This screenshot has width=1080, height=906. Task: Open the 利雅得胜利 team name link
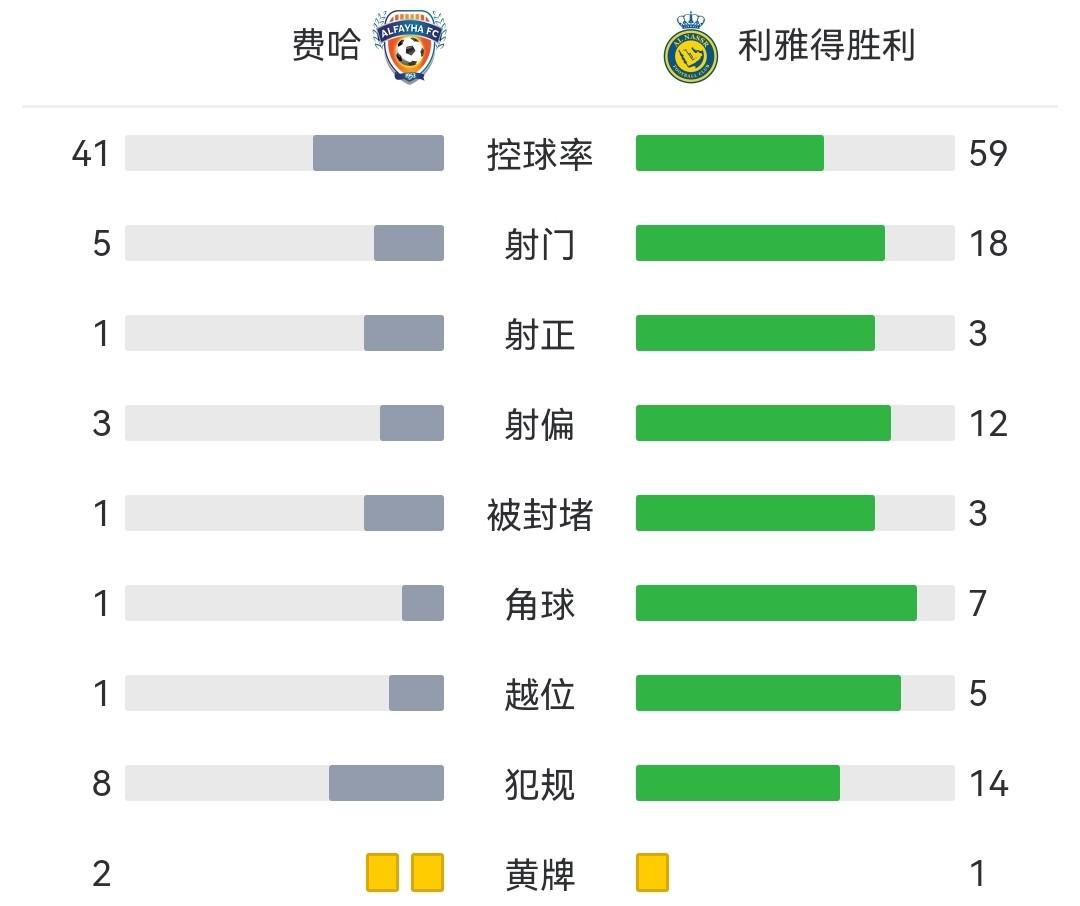tap(826, 46)
